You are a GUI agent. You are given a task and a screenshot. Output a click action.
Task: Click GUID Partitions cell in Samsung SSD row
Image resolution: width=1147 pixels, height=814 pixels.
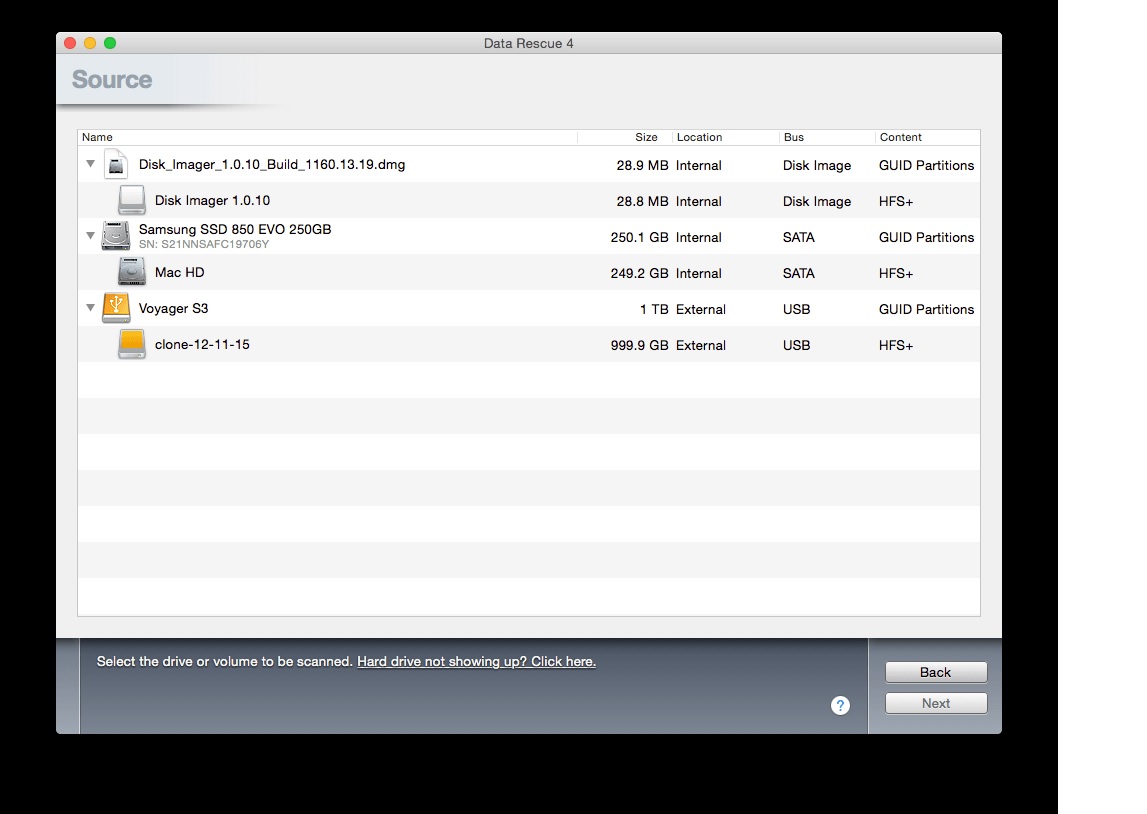coord(926,237)
